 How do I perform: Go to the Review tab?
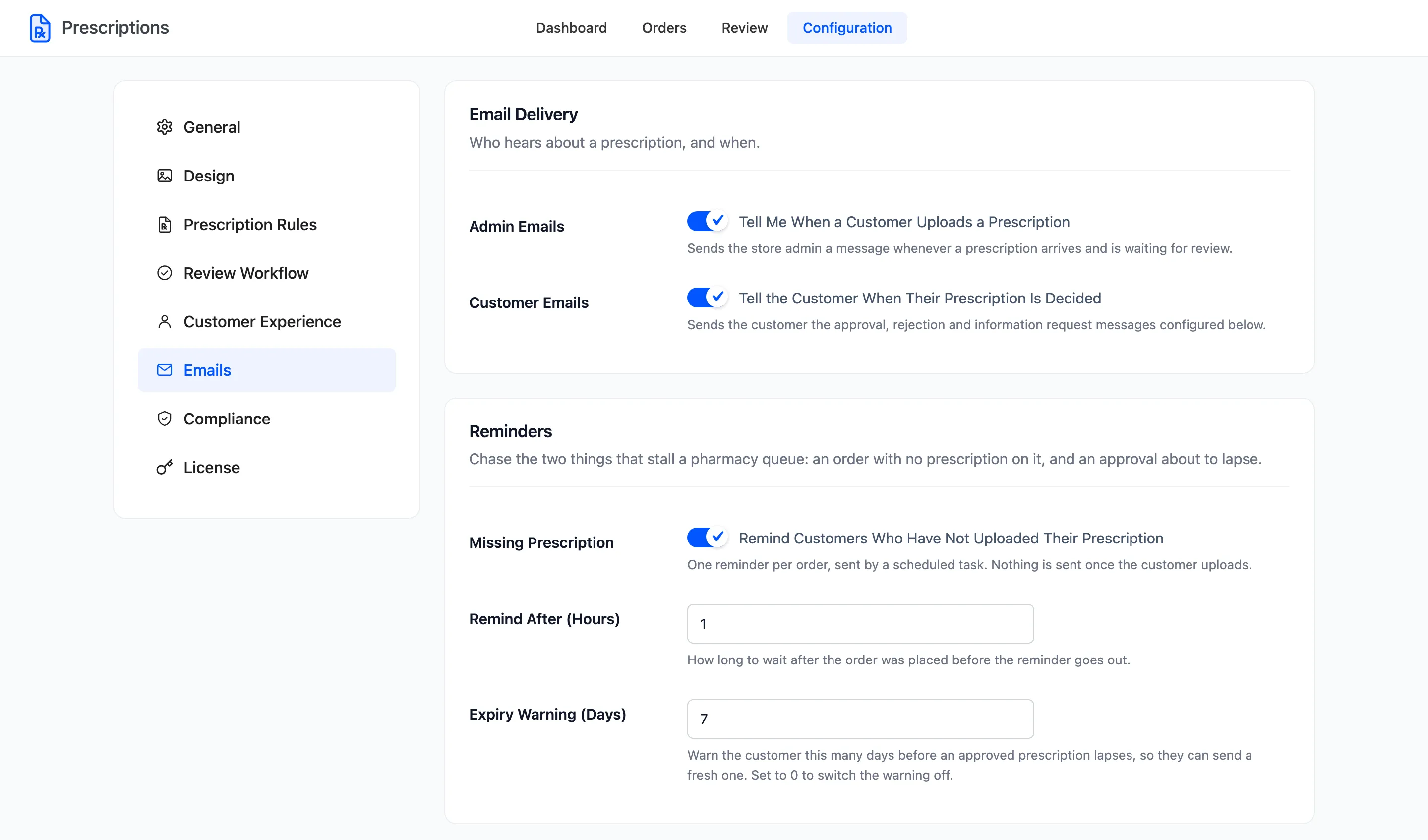[745, 28]
